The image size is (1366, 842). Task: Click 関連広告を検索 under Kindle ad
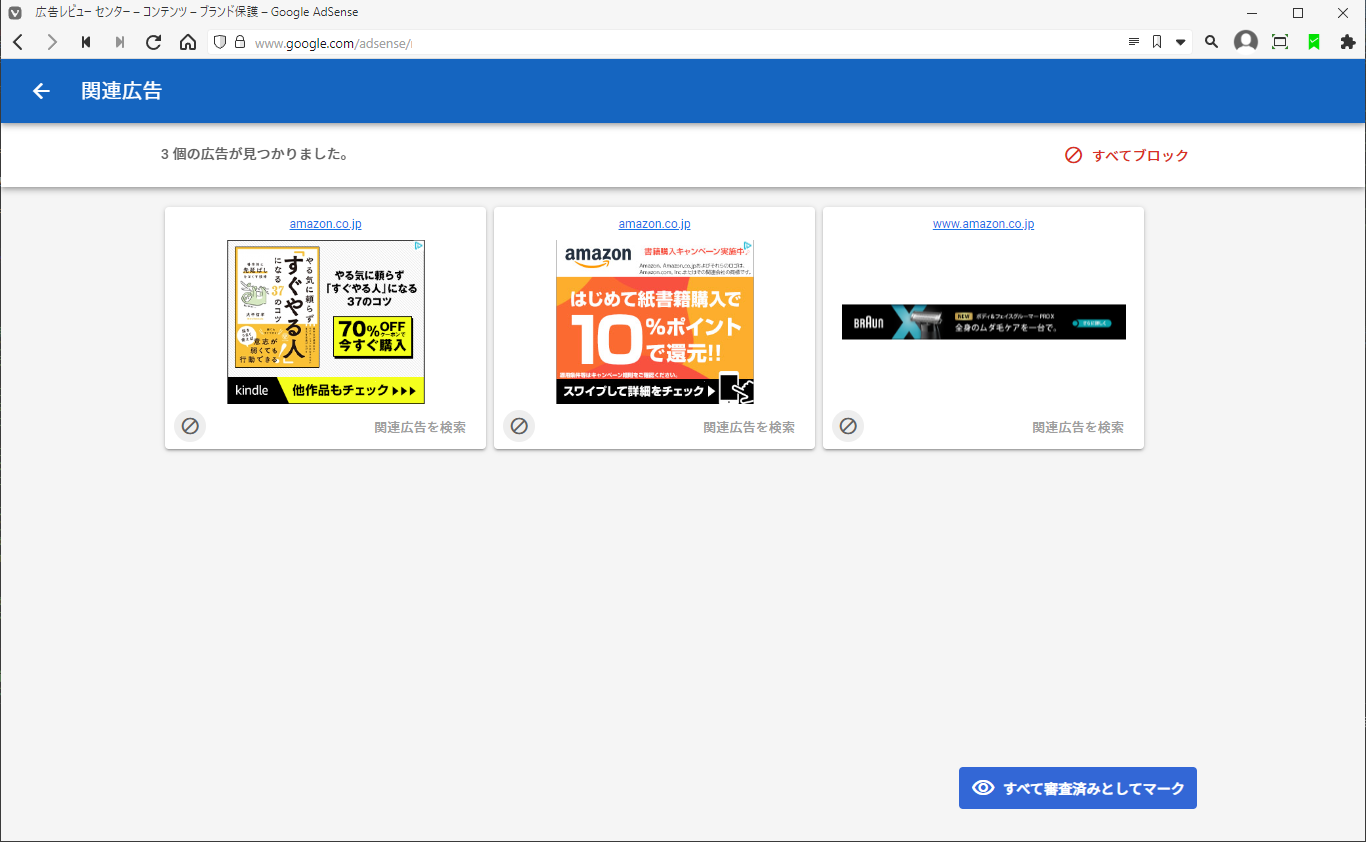tap(420, 427)
